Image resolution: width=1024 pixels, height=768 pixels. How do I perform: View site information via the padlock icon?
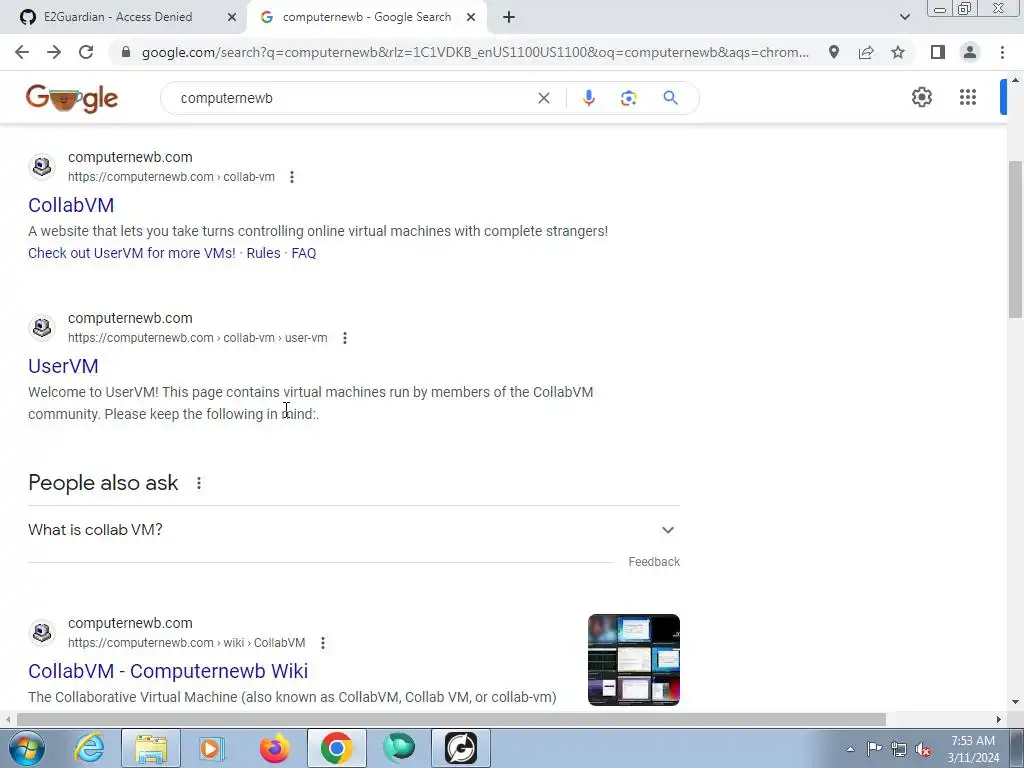pos(126,52)
